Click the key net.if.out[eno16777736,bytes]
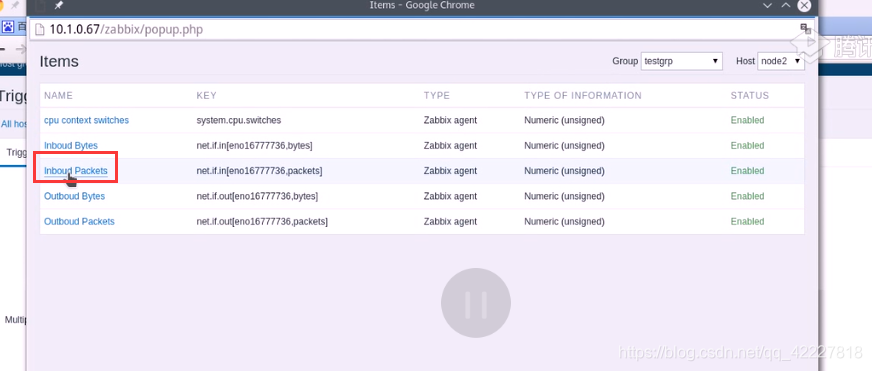The image size is (872, 371). [257, 196]
